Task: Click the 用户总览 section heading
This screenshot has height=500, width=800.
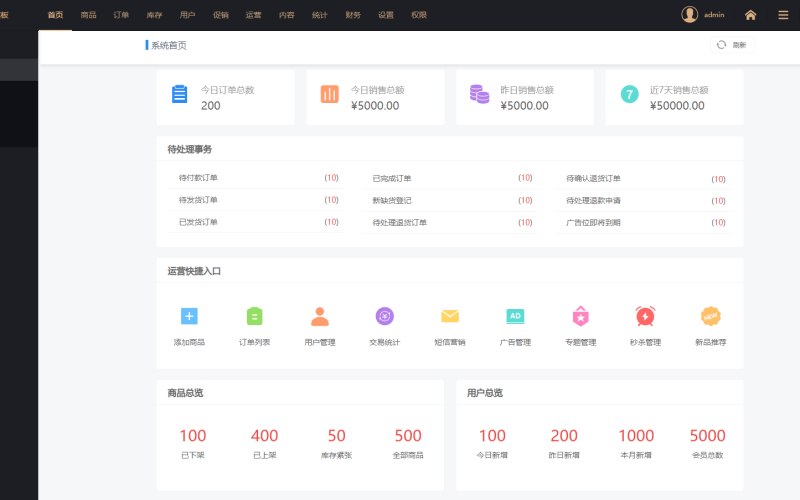Action: pyautogui.click(x=485, y=393)
